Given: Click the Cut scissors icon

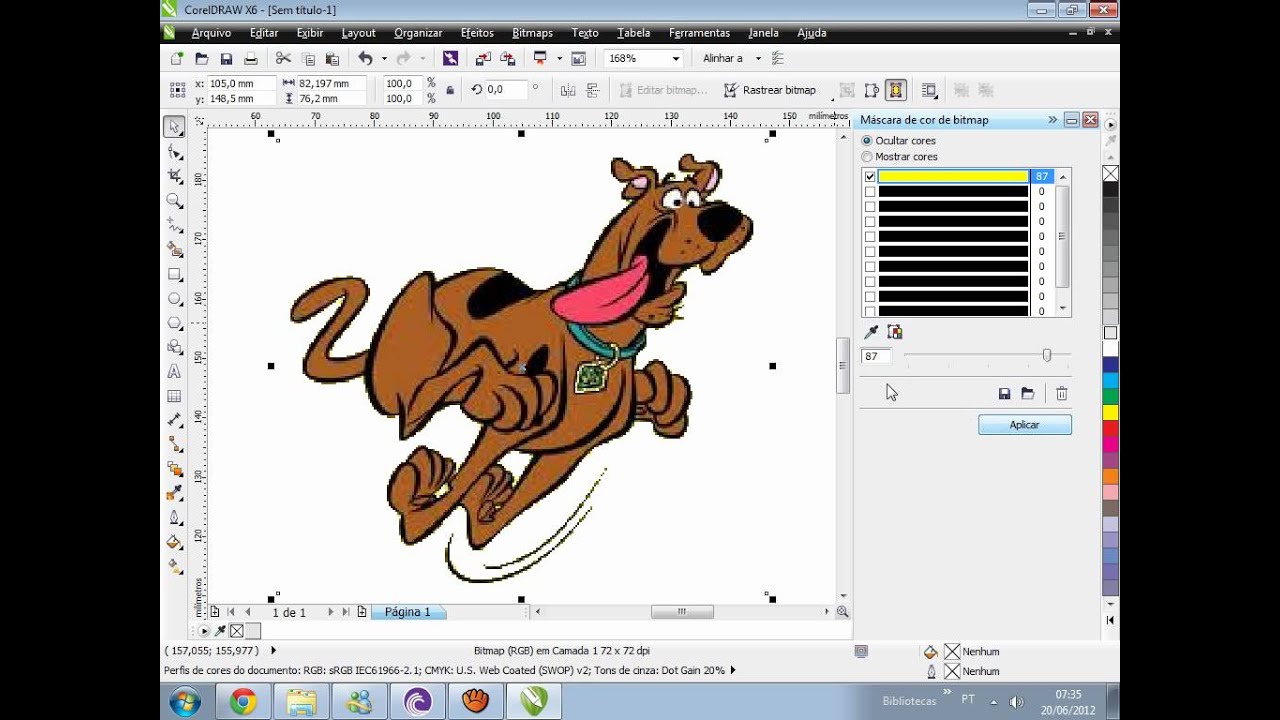Looking at the screenshot, I should 283,59.
